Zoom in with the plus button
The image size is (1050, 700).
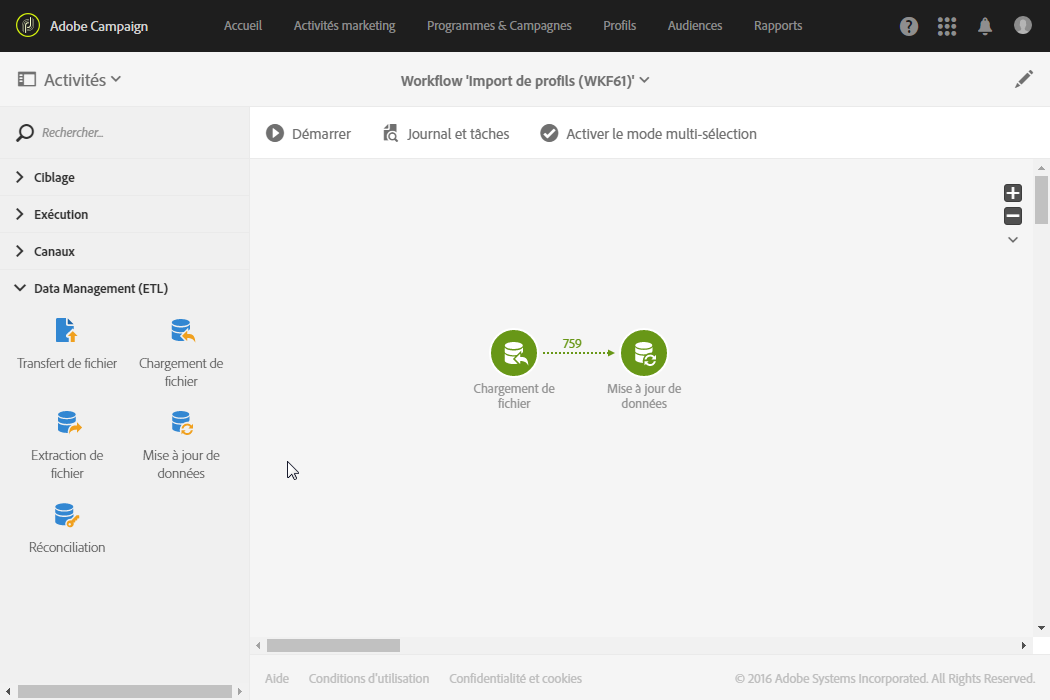1012,193
